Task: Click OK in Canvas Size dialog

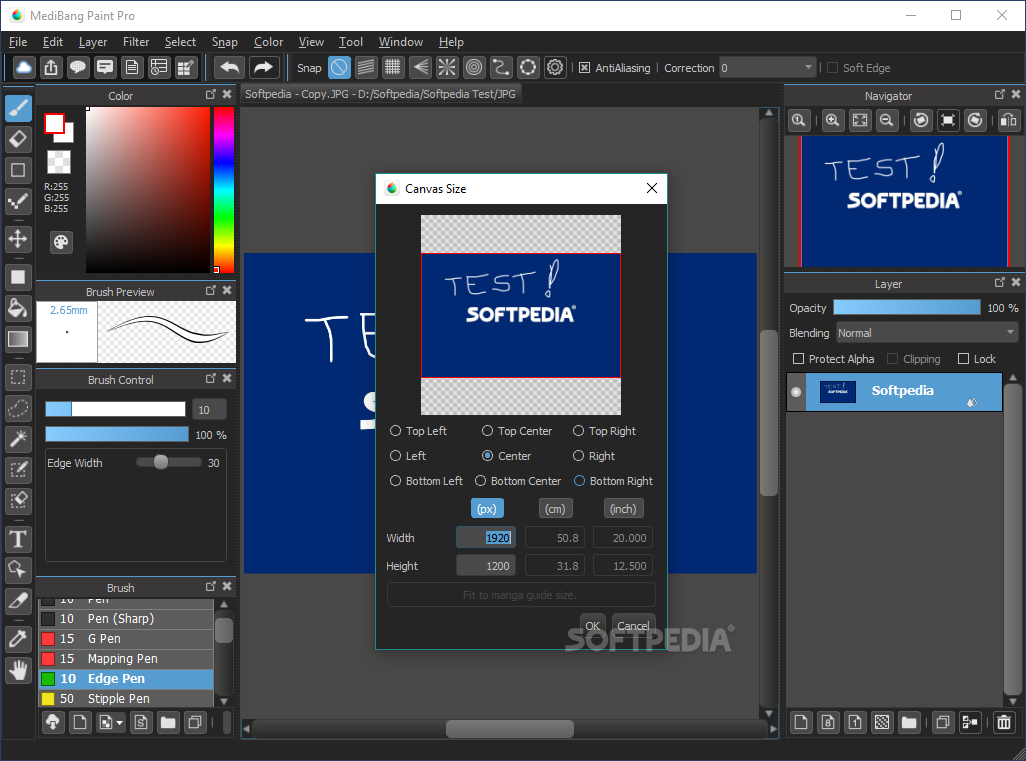Action: [593, 626]
